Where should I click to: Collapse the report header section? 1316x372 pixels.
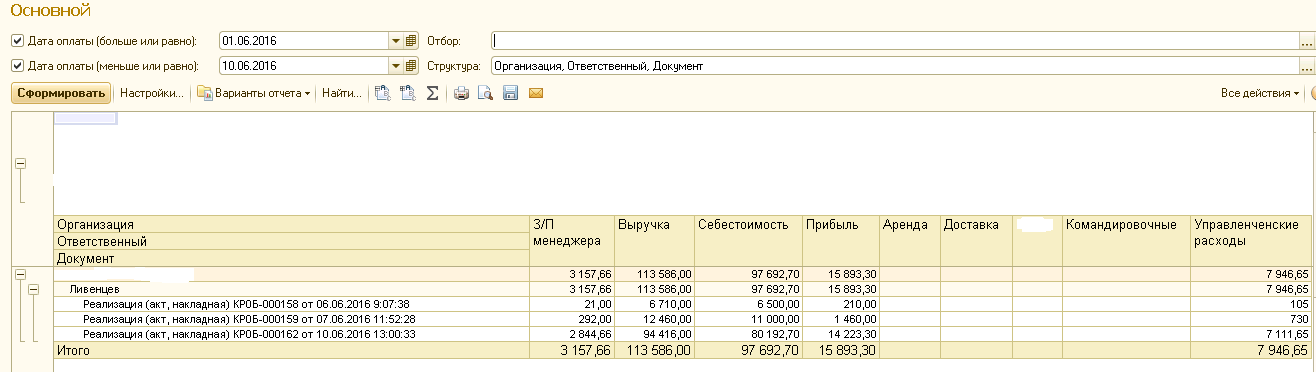(19, 164)
